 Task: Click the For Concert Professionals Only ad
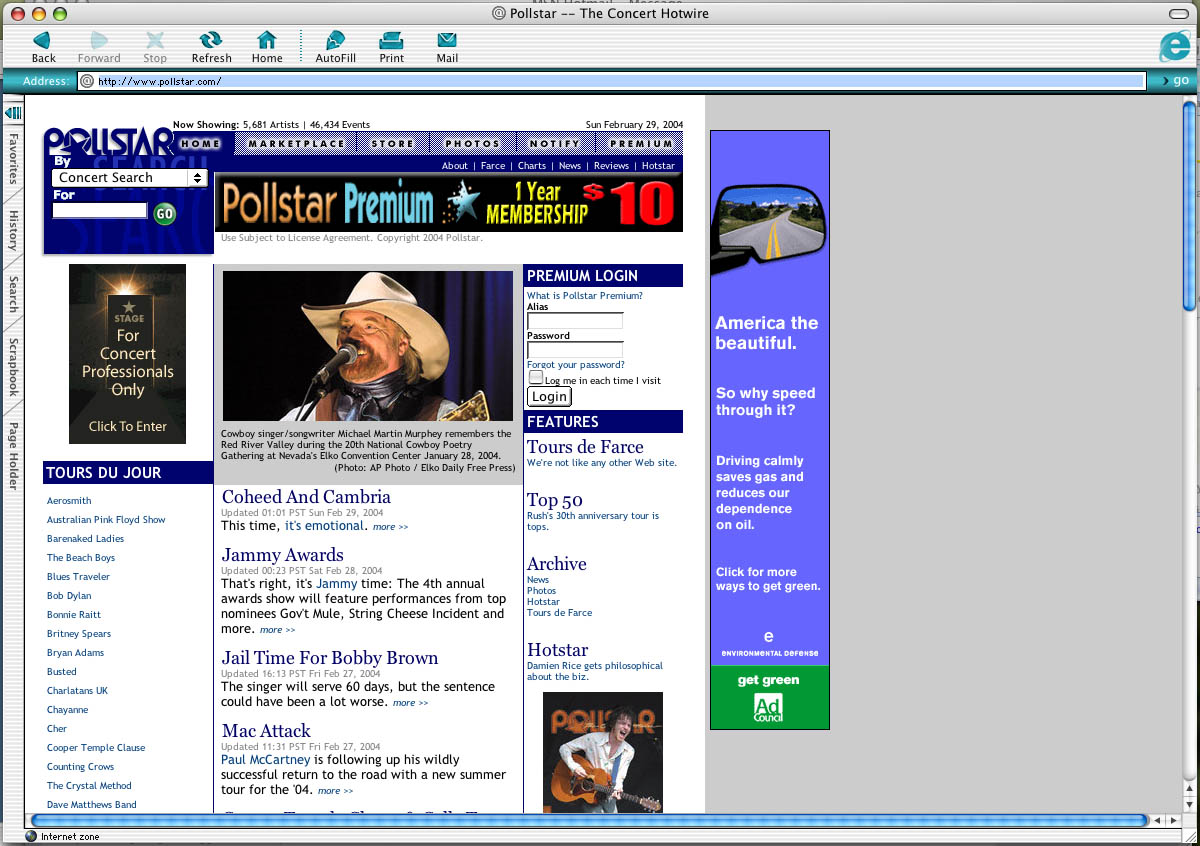pos(127,354)
